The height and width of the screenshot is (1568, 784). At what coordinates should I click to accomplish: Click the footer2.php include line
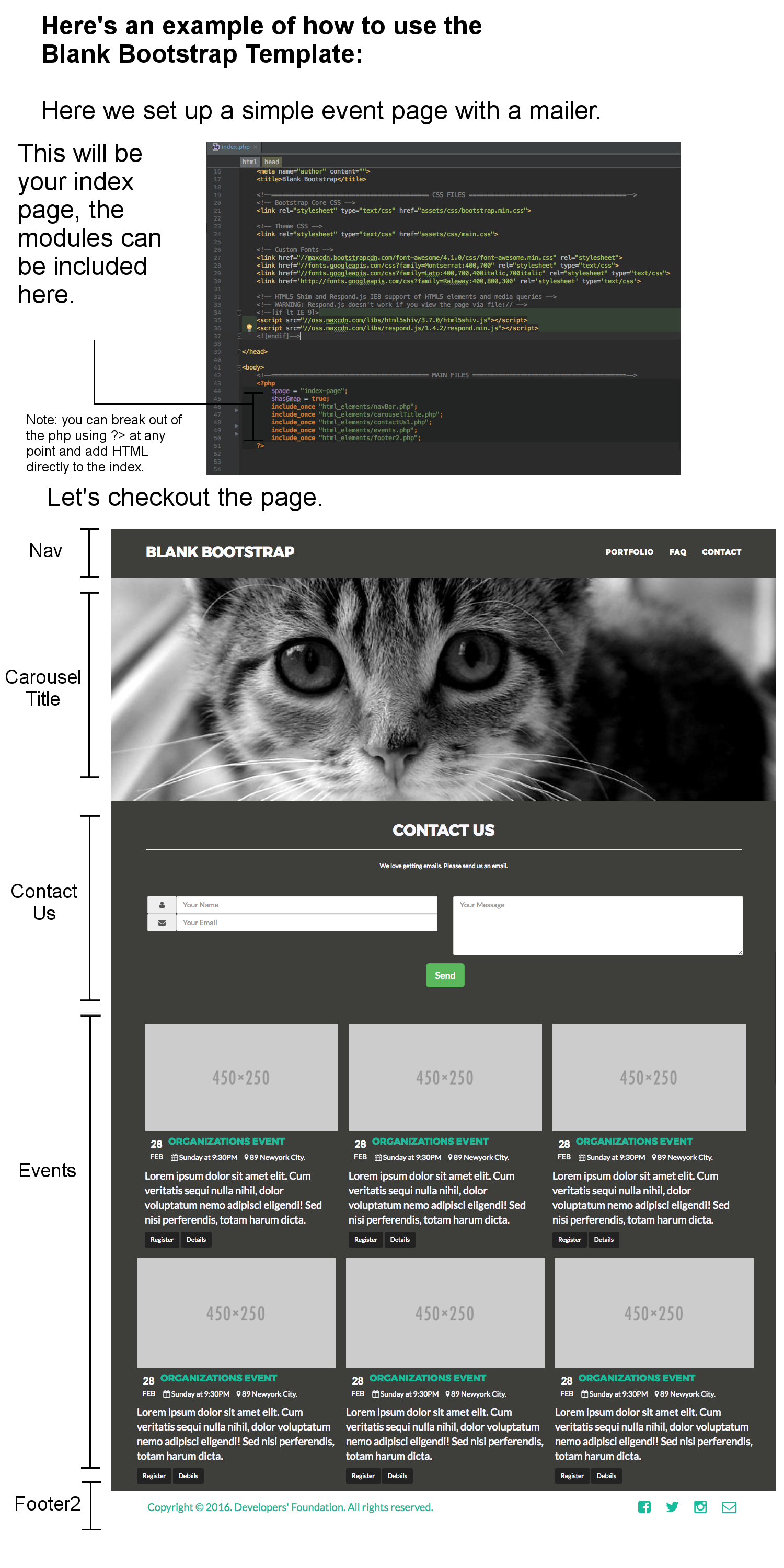(x=345, y=437)
